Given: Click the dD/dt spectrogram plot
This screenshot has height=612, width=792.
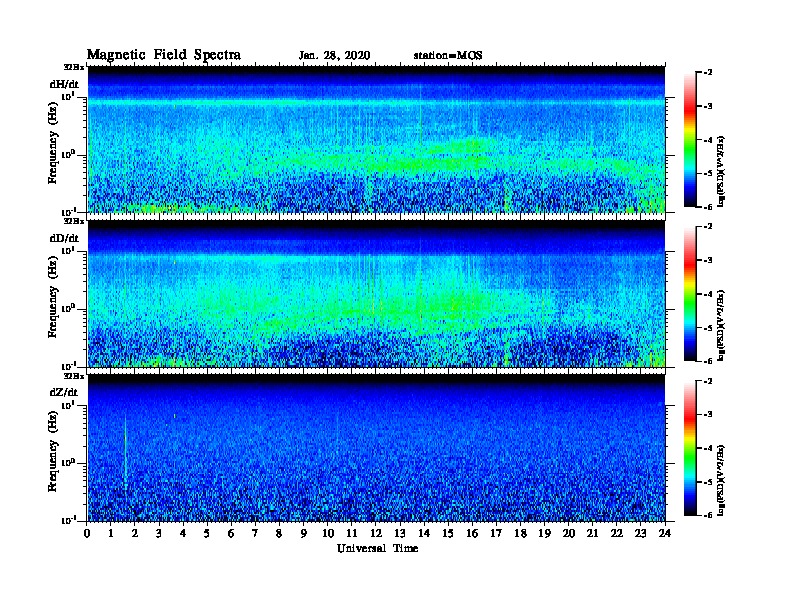Looking at the screenshot, I should [376, 294].
